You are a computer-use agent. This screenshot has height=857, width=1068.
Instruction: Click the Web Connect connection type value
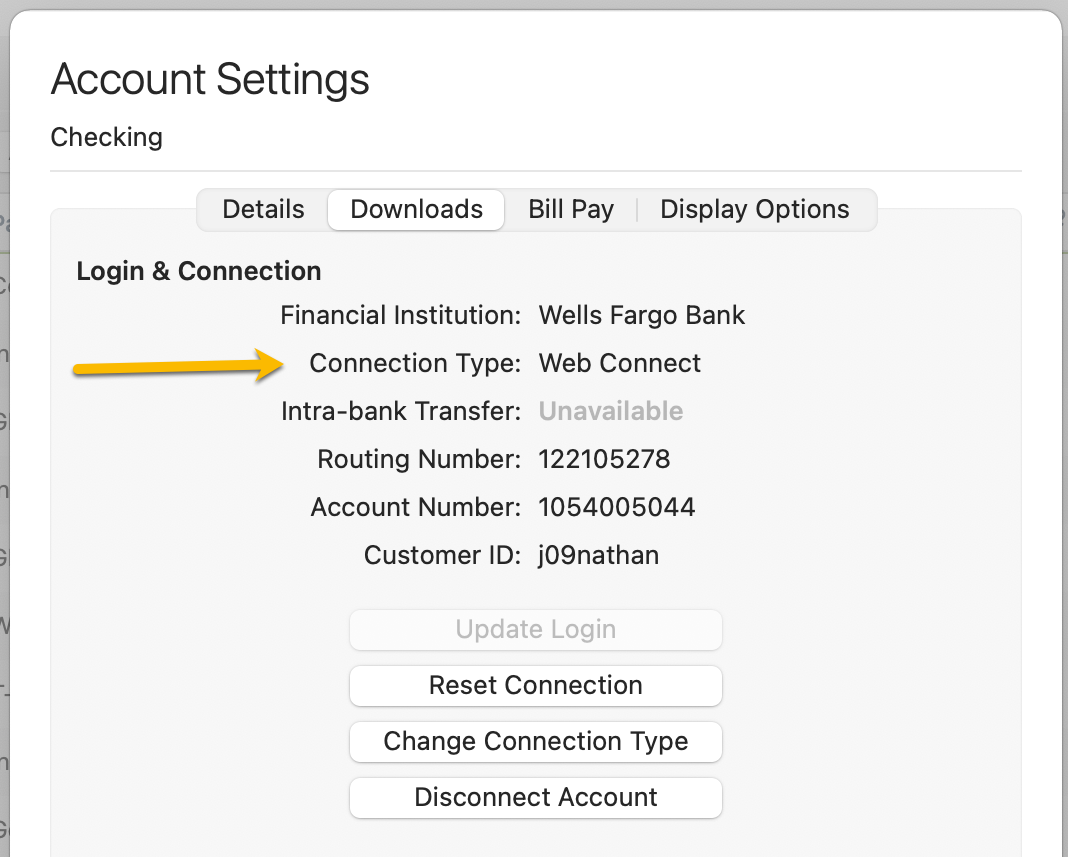[x=620, y=364]
